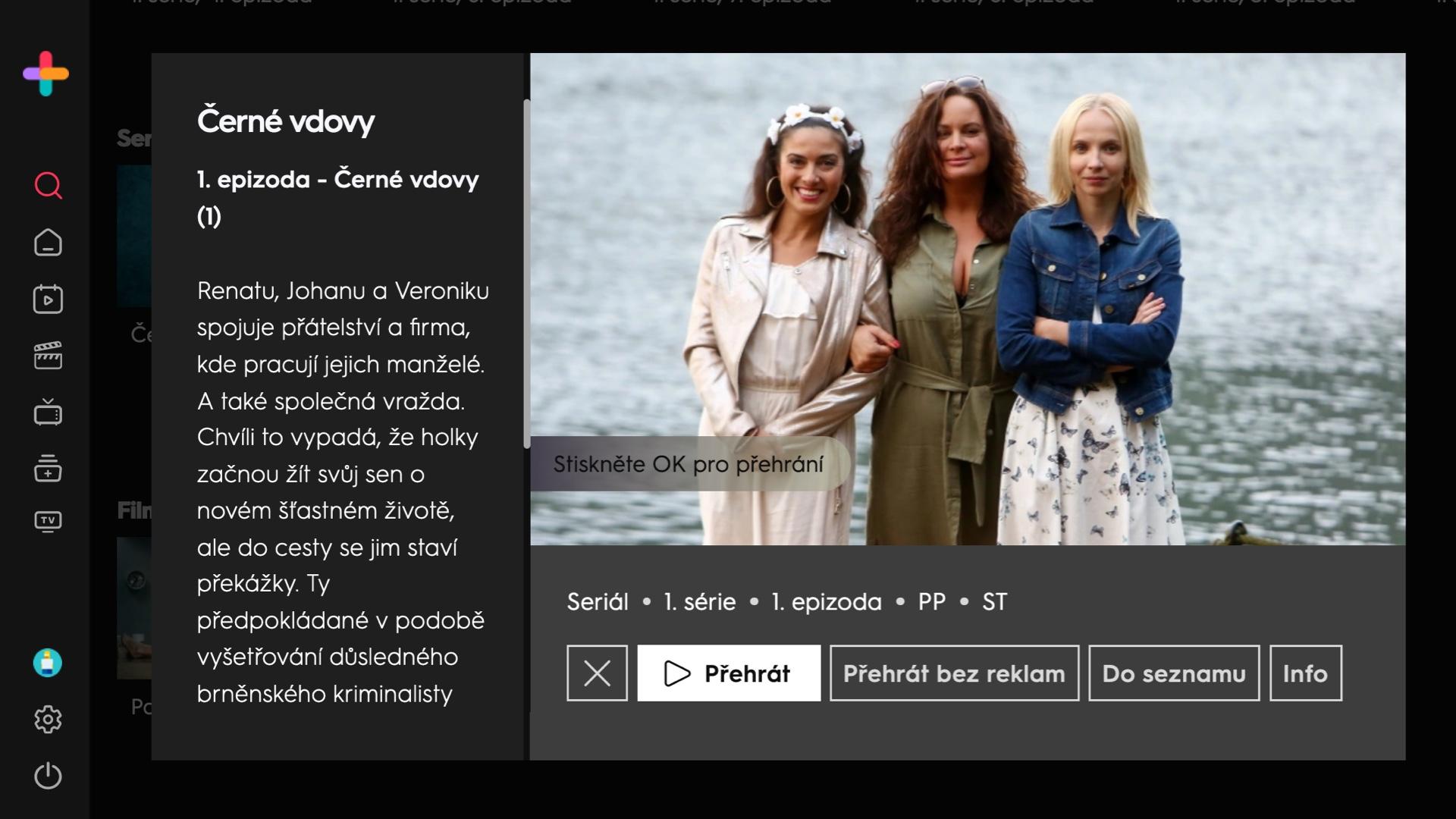
Task: Play the episode with Přehrát button
Action: click(729, 673)
